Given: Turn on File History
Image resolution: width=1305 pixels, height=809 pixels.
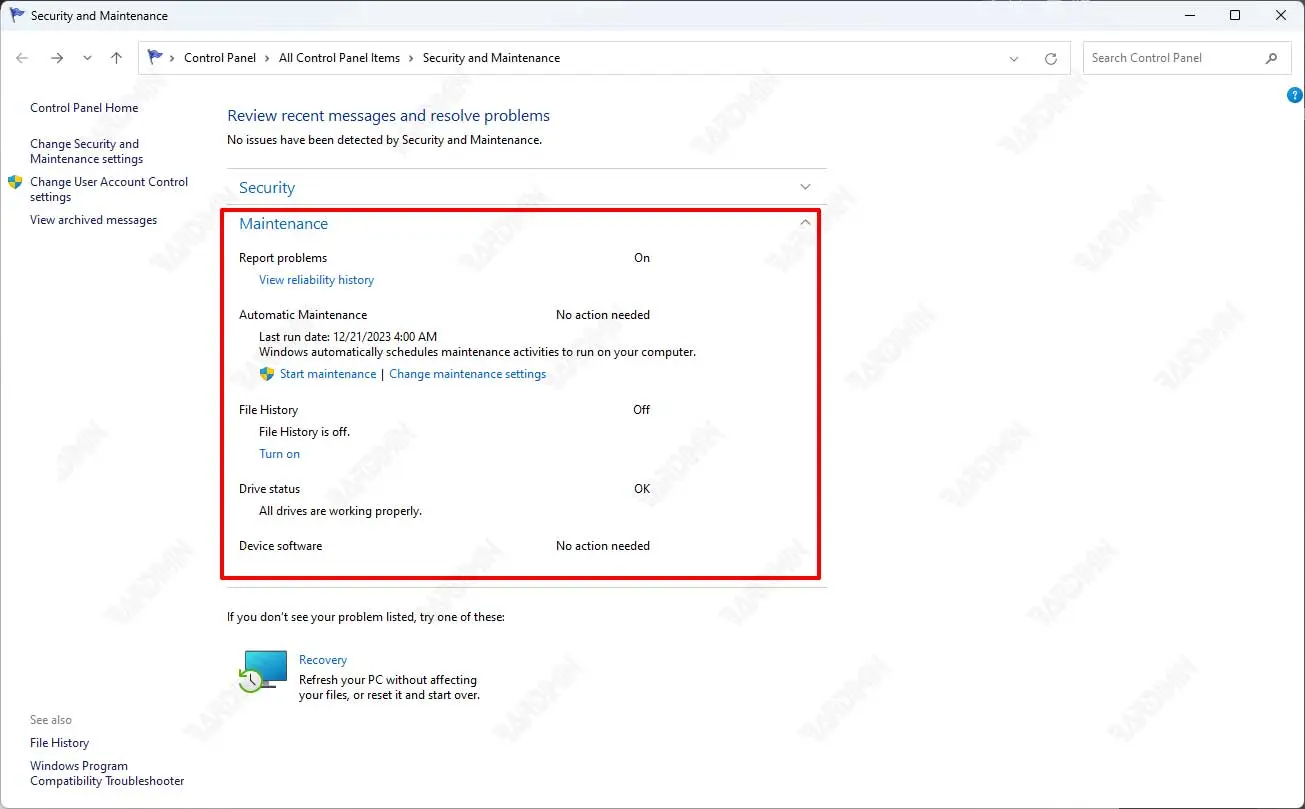Looking at the screenshot, I should (x=279, y=454).
